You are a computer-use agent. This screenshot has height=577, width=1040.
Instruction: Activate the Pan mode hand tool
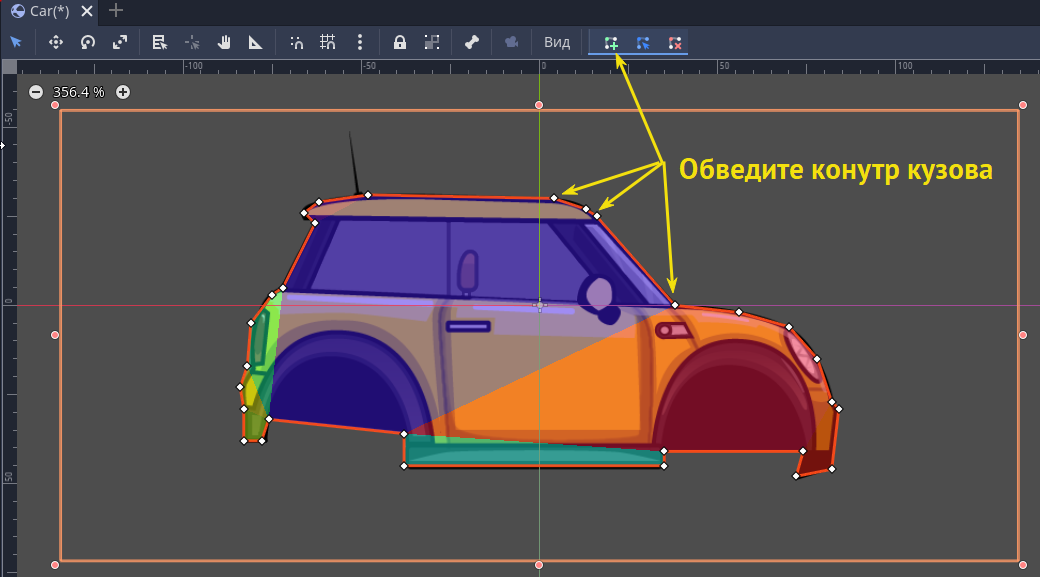(x=224, y=42)
